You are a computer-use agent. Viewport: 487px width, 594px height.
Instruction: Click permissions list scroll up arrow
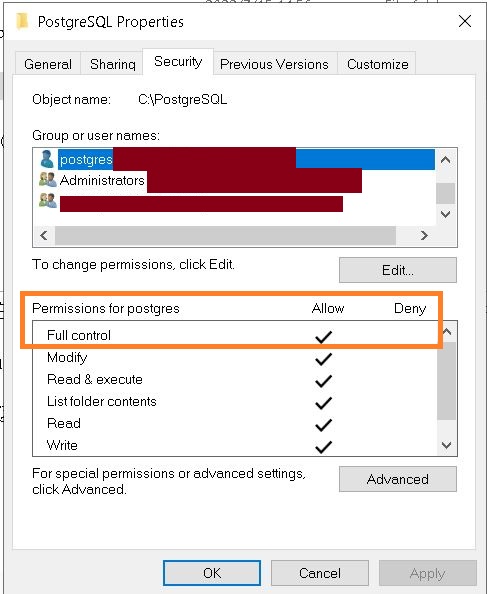[x=446, y=332]
